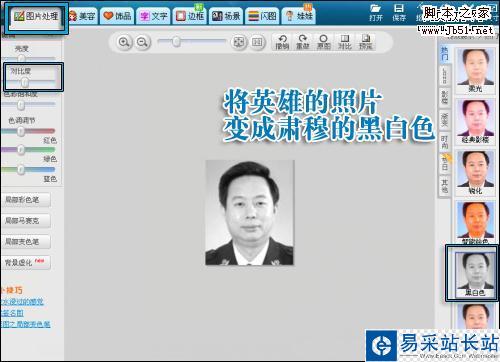Image resolution: width=500 pixels, height=362 pixels.
Task: Click the 原图 original image icon
Action: 323,42
